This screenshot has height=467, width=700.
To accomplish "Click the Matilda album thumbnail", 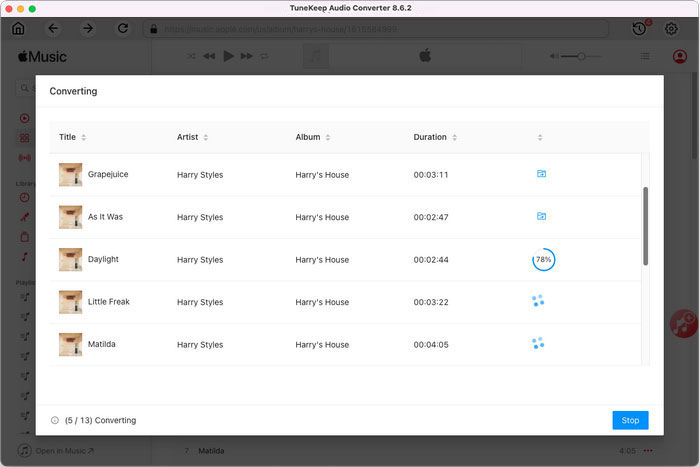I will [71, 344].
